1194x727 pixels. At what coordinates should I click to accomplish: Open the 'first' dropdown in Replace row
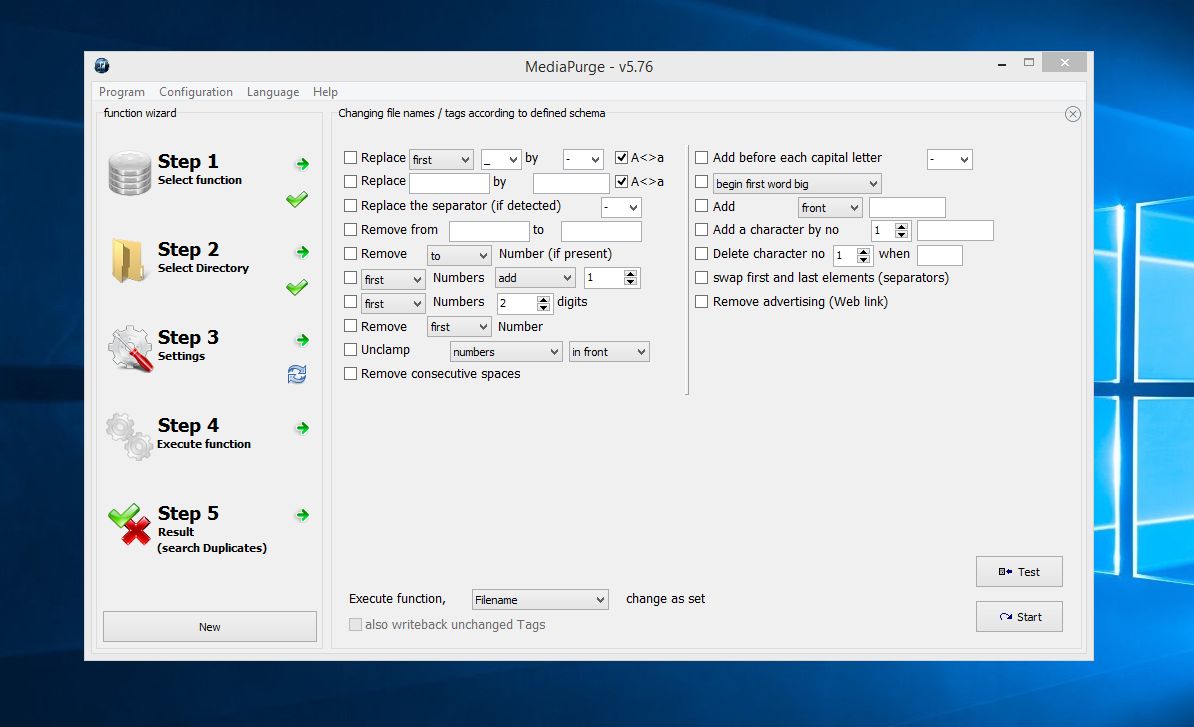coord(441,159)
